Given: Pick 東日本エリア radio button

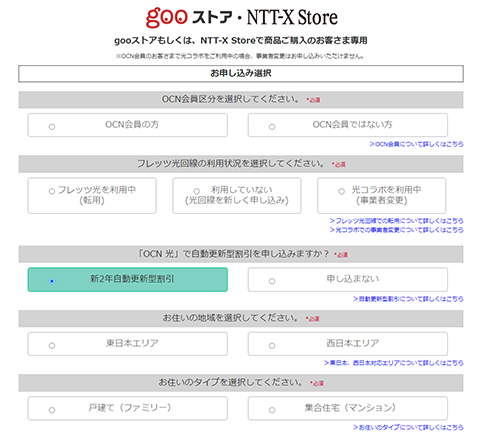Looking at the screenshot, I should pos(52,345).
